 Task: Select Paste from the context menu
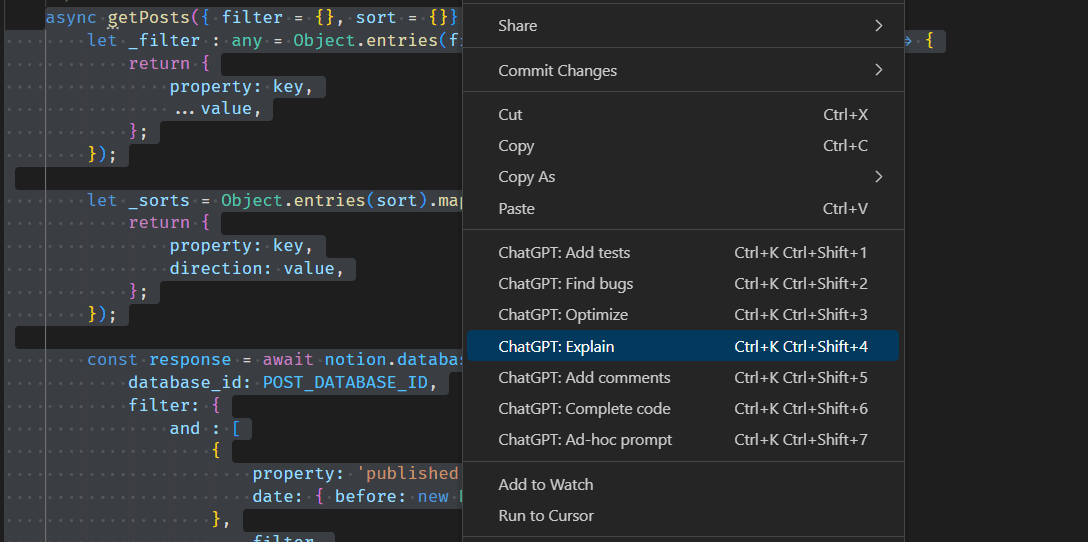click(683, 208)
